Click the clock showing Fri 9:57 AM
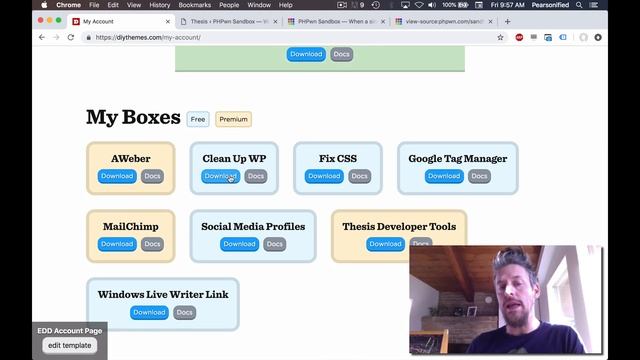Screen dimensions: 640x360 tap(507, 5)
